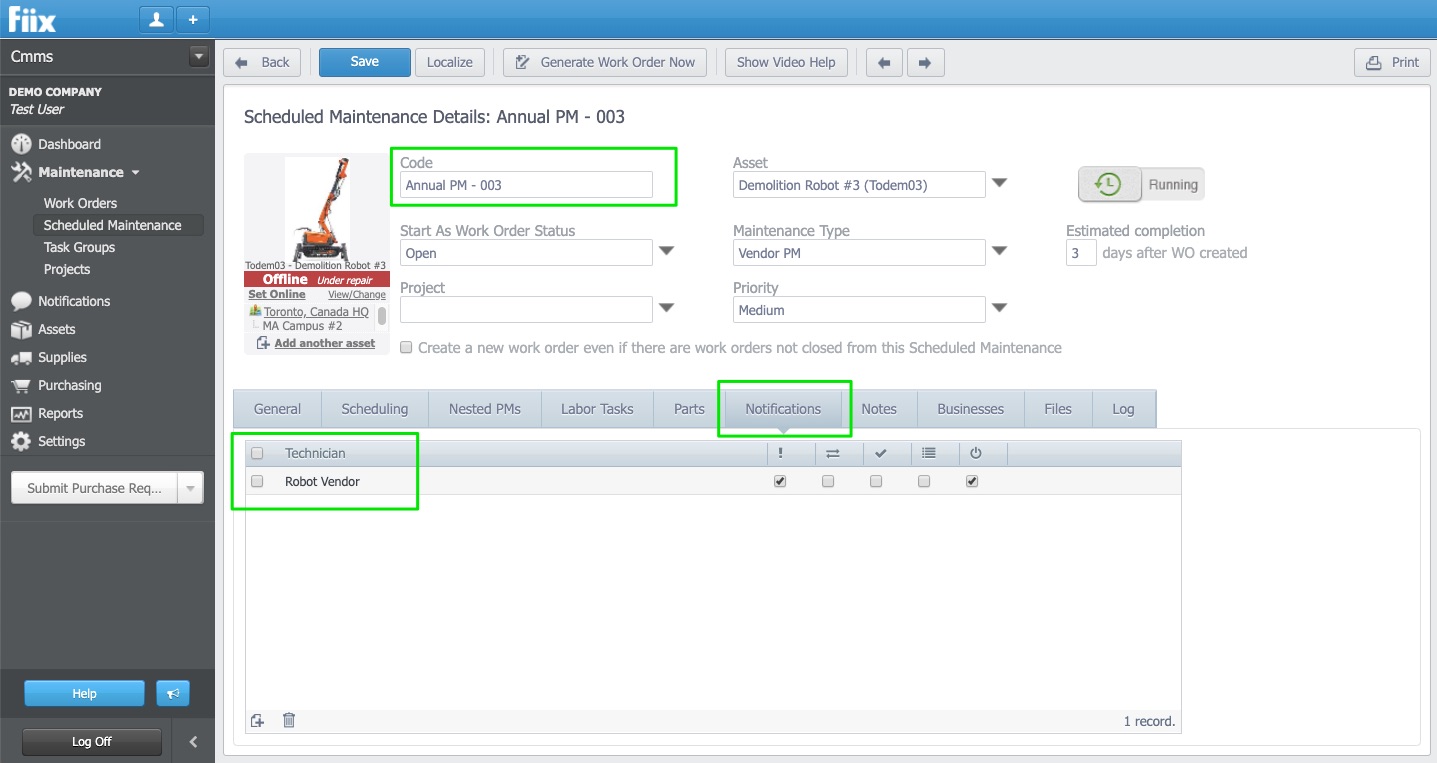1437x763 pixels.
Task: Check the Robot Vendor row checkbox
Action: click(257, 481)
